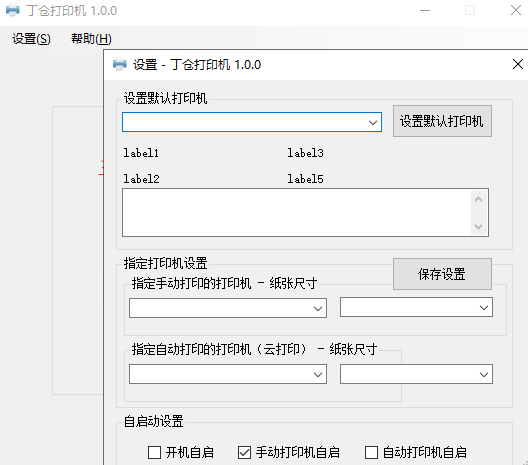Screen dimensions: 528x465
Task: Click printer icon in settings dialog title
Action: [x=120, y=64]
